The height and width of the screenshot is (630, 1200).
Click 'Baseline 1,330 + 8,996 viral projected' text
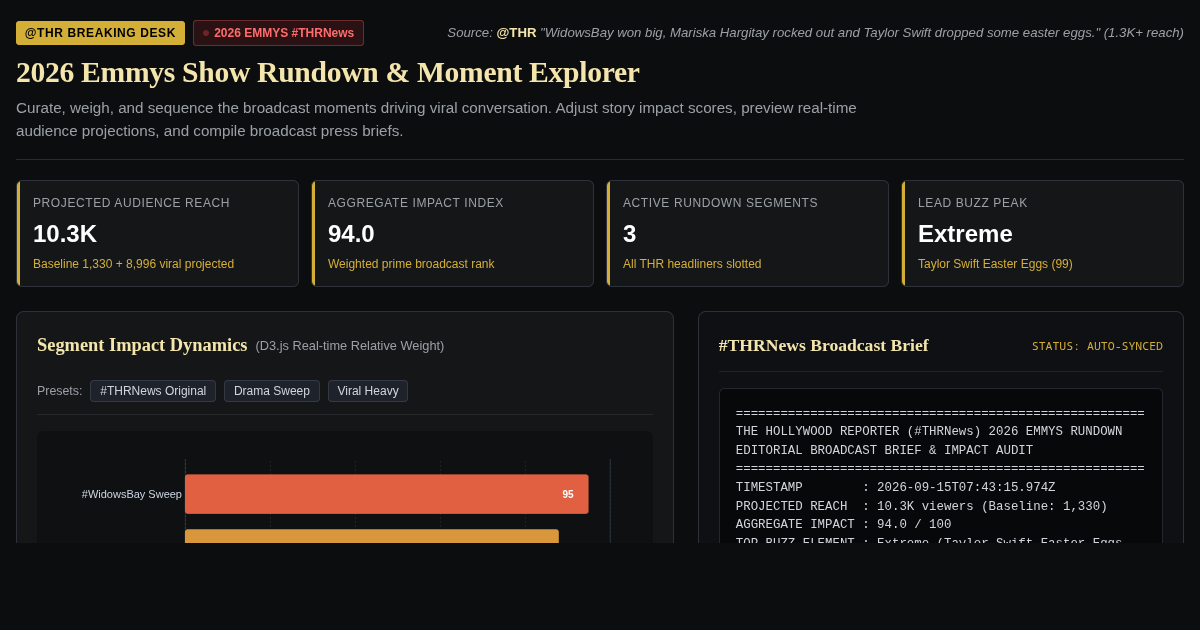coord(133,264)
